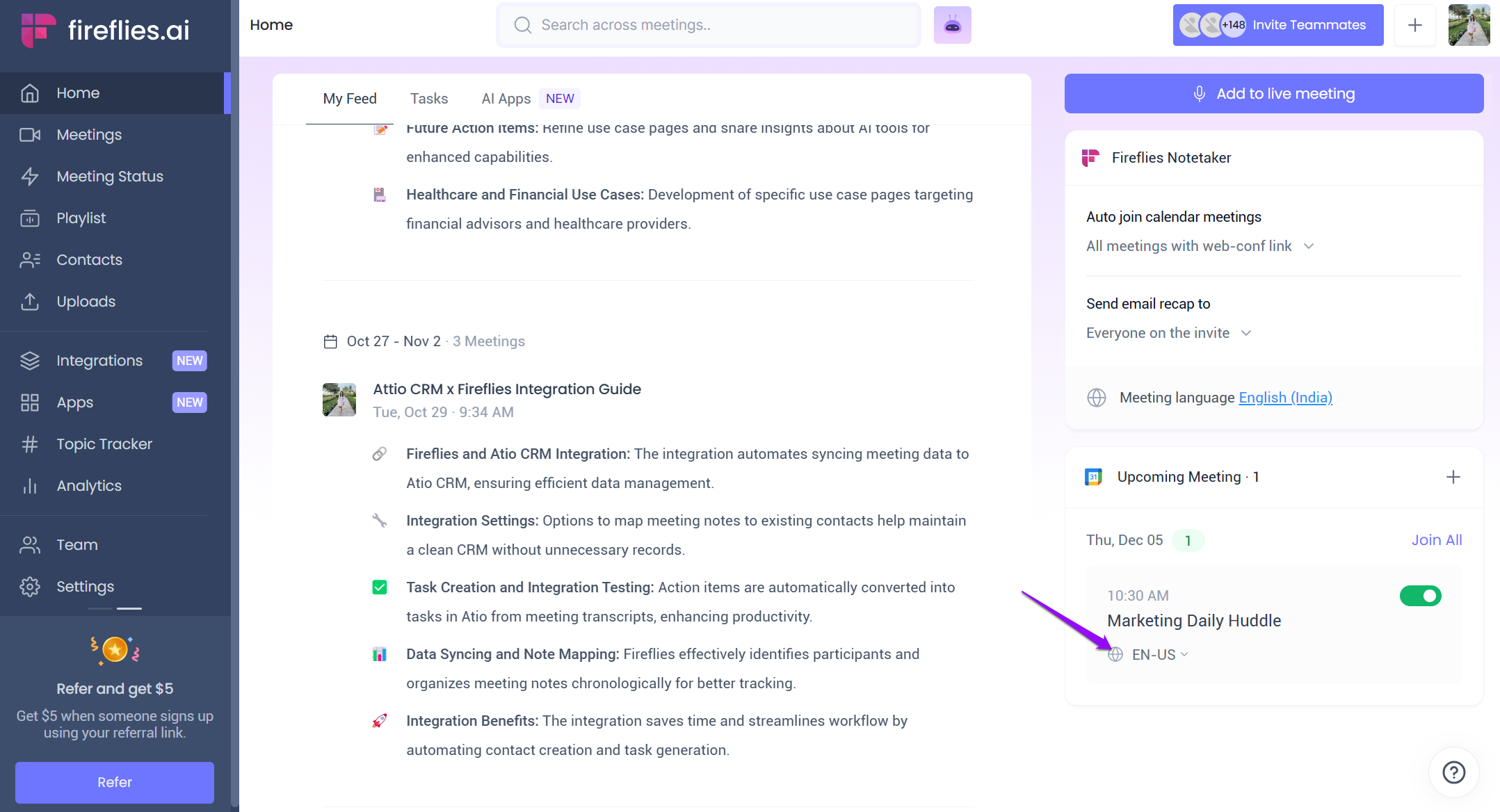Open Analytics bar chart icon
This screenshot has height=812, width=1500.
coord(30,486)
